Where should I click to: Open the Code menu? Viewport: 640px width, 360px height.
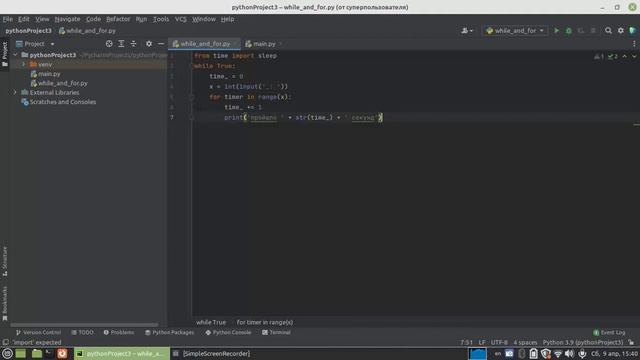coord(93,19)
